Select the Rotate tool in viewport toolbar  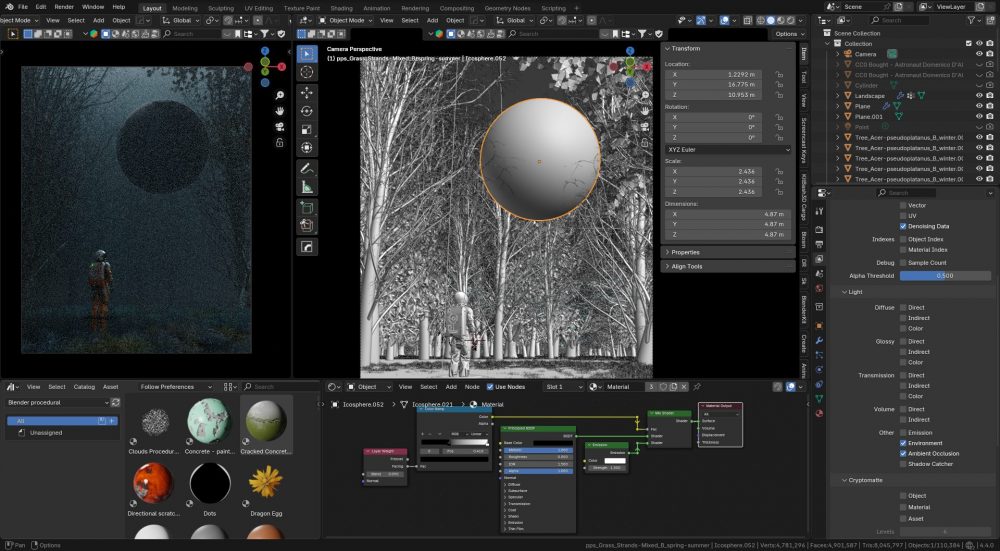tap(307, 110)
